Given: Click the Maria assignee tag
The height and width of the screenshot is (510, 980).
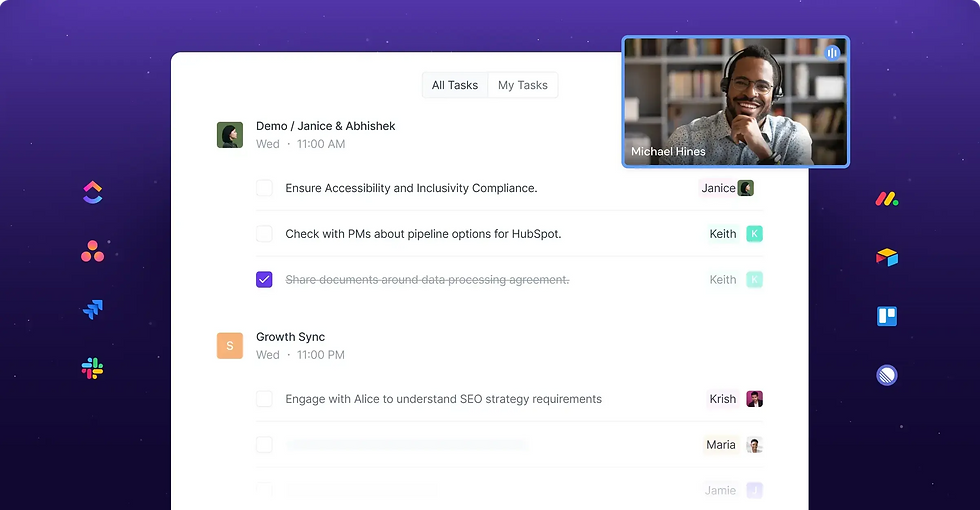Looking at the screenshot, I should [721, 445].
